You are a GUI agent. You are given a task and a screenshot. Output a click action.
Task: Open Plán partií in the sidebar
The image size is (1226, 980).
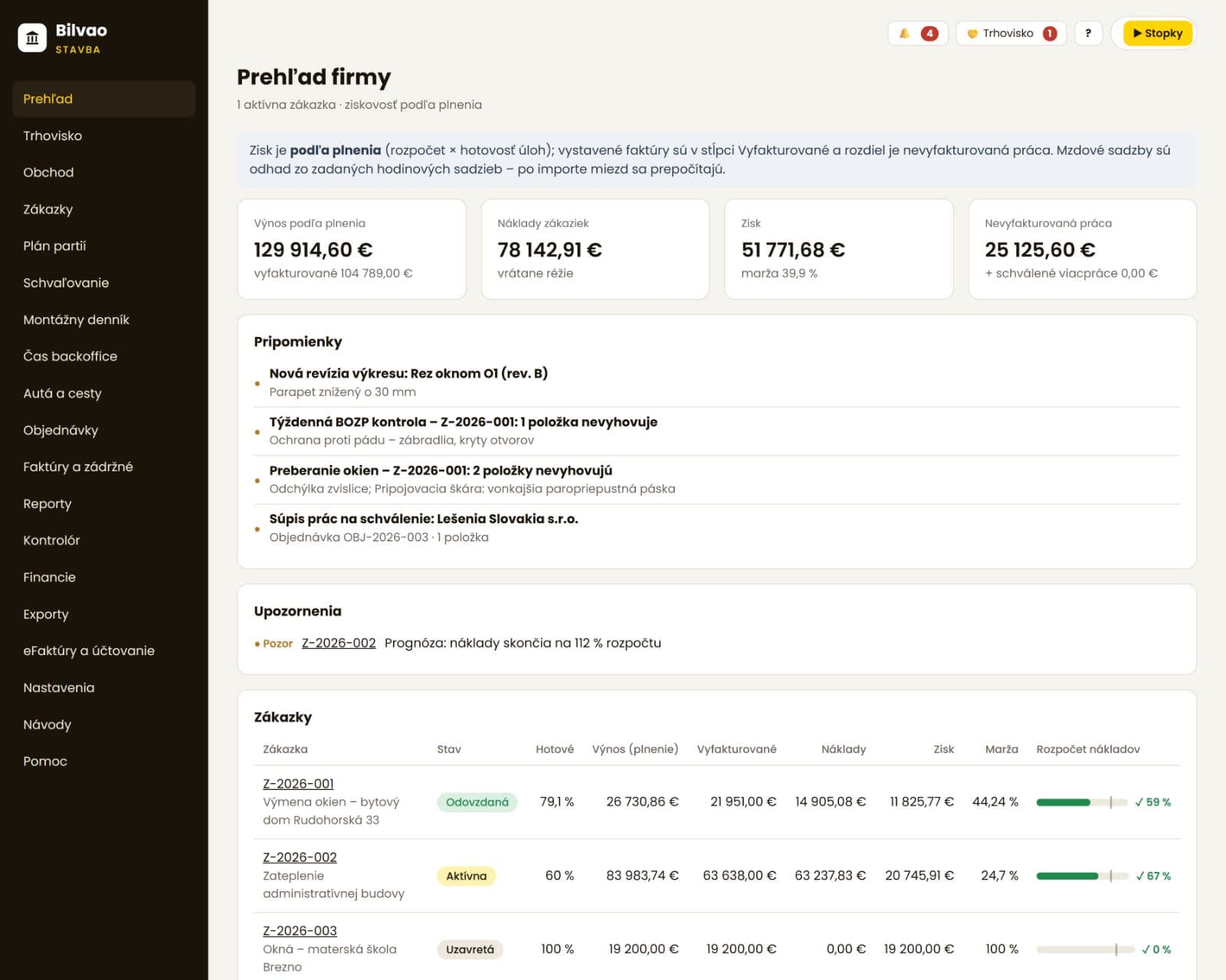[103, 246]
